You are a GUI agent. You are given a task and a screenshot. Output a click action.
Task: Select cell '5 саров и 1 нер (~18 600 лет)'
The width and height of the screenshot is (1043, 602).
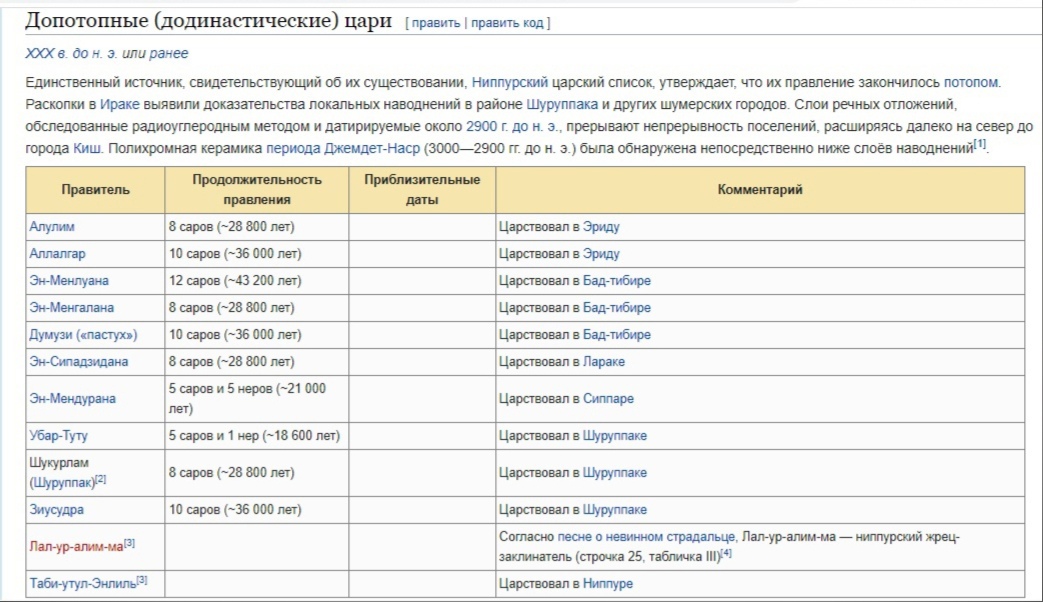coord(257,436)
